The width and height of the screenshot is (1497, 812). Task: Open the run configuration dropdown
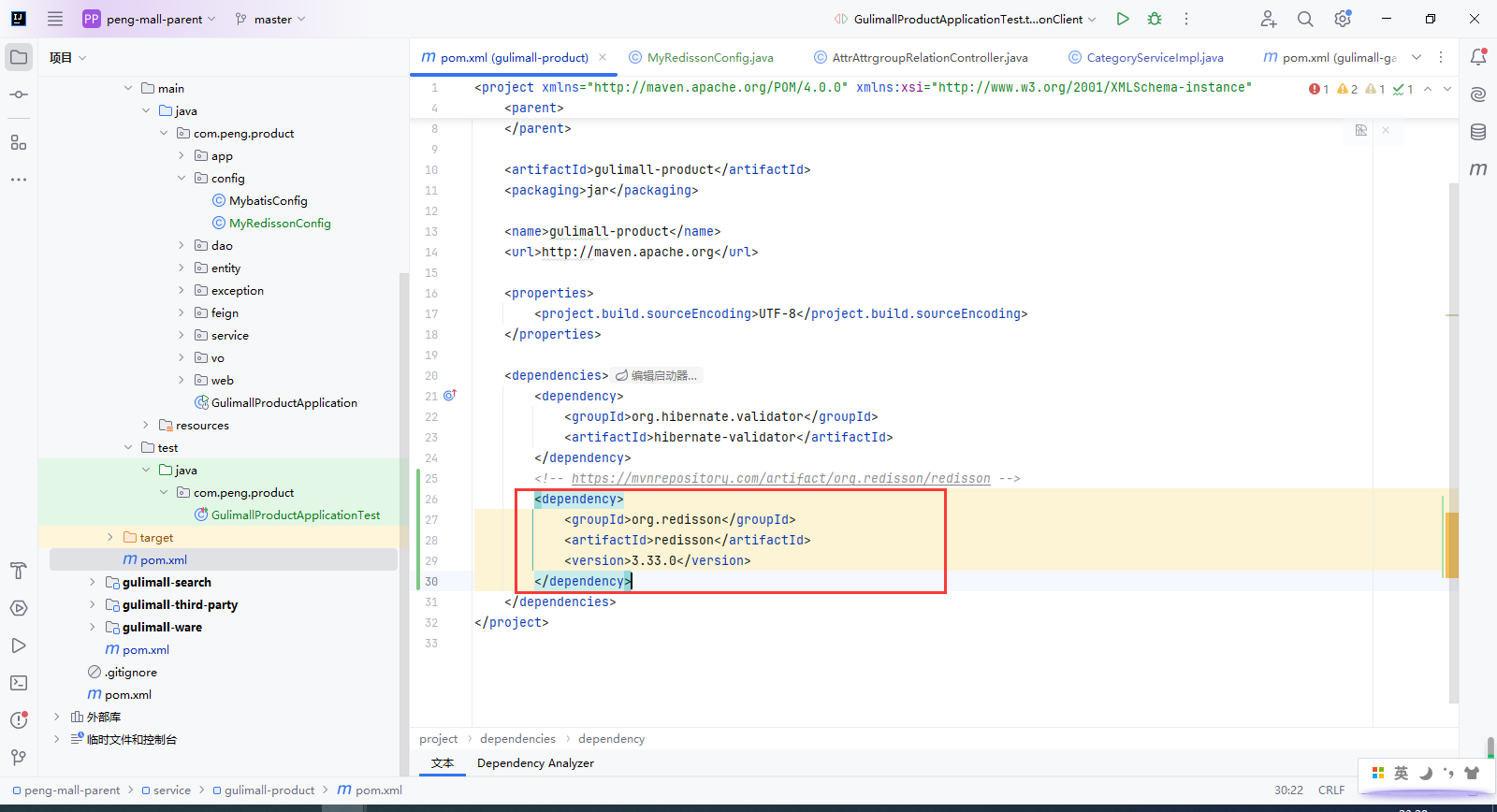point(966,19)
